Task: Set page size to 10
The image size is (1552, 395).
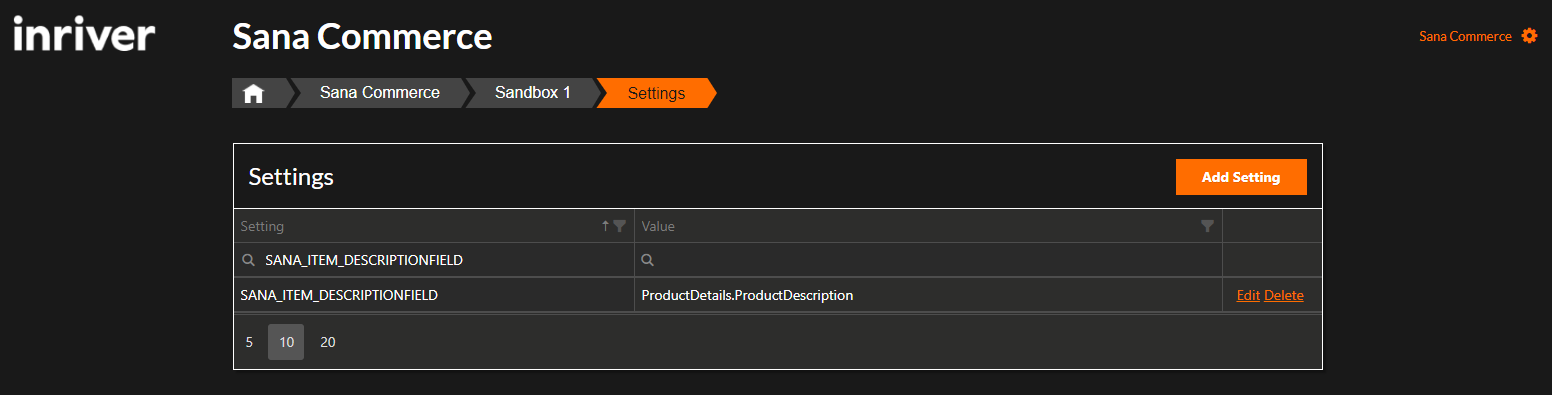Action: click(x=286, y=342)
